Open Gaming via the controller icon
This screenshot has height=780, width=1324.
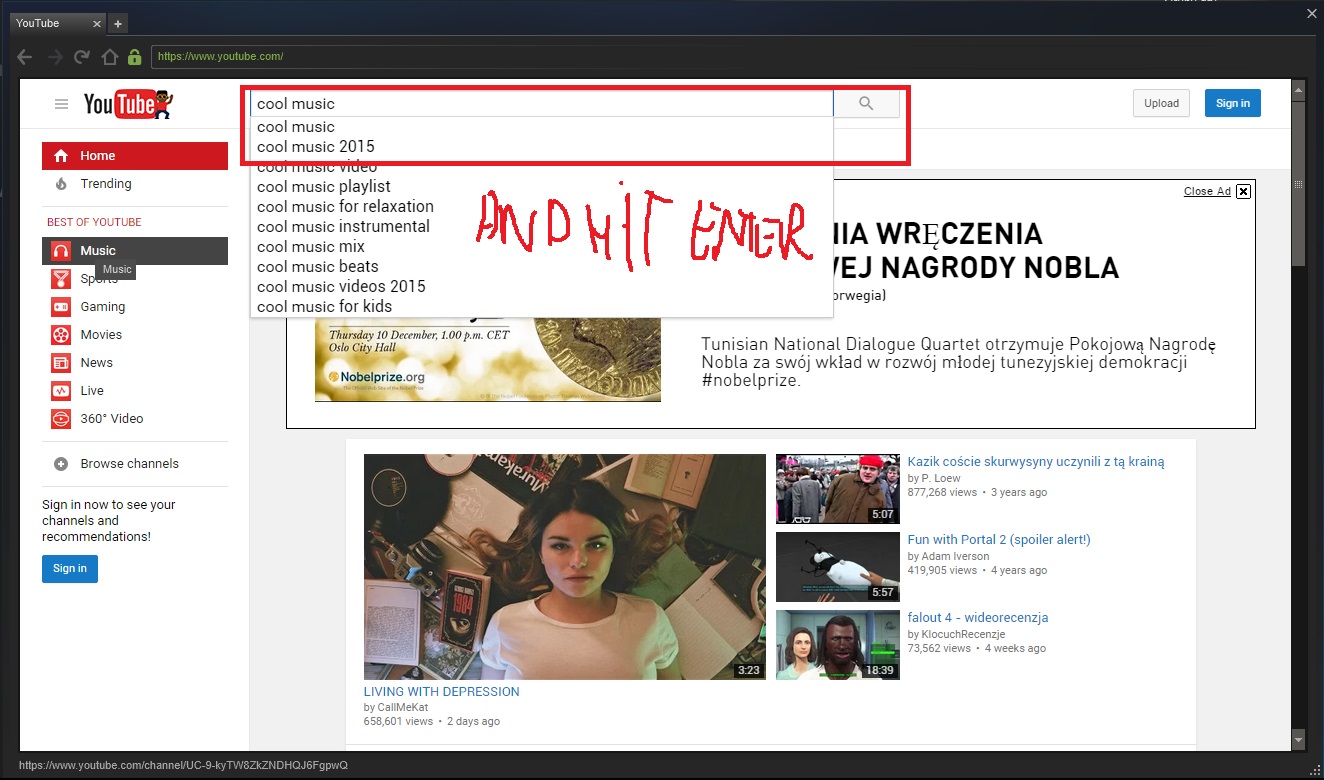click(x=61, y=307)
